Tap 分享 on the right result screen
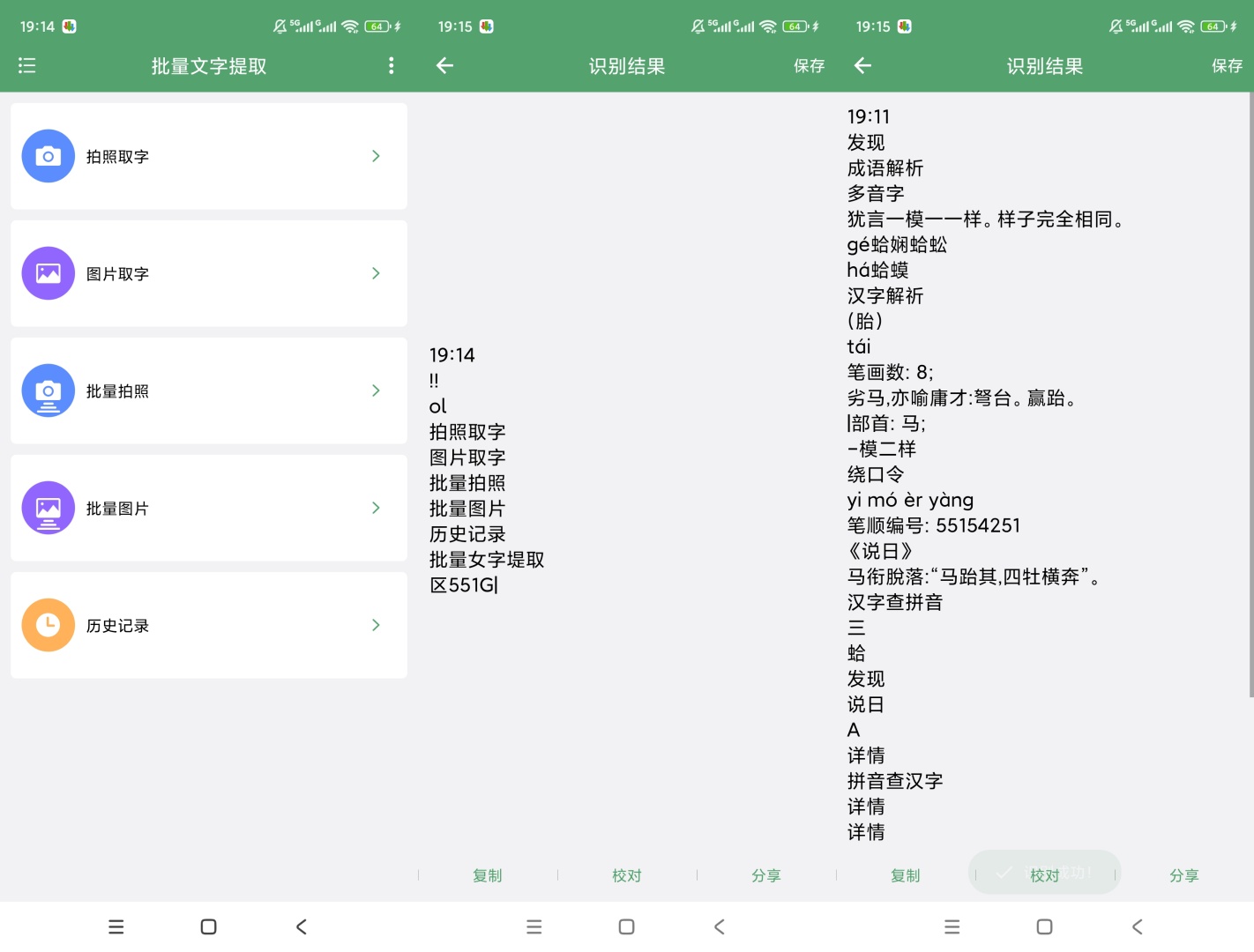1254x952 pixels. coord(1184,875)
